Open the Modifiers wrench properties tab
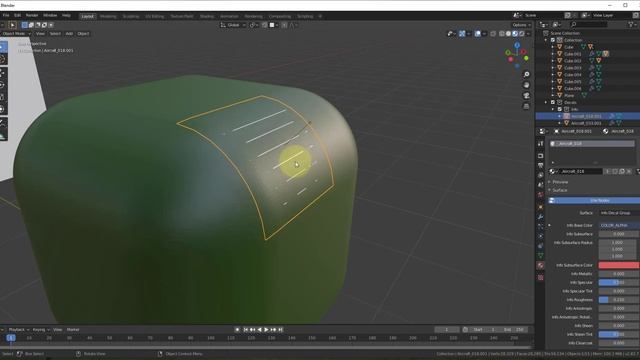 (x=540, y=217)
